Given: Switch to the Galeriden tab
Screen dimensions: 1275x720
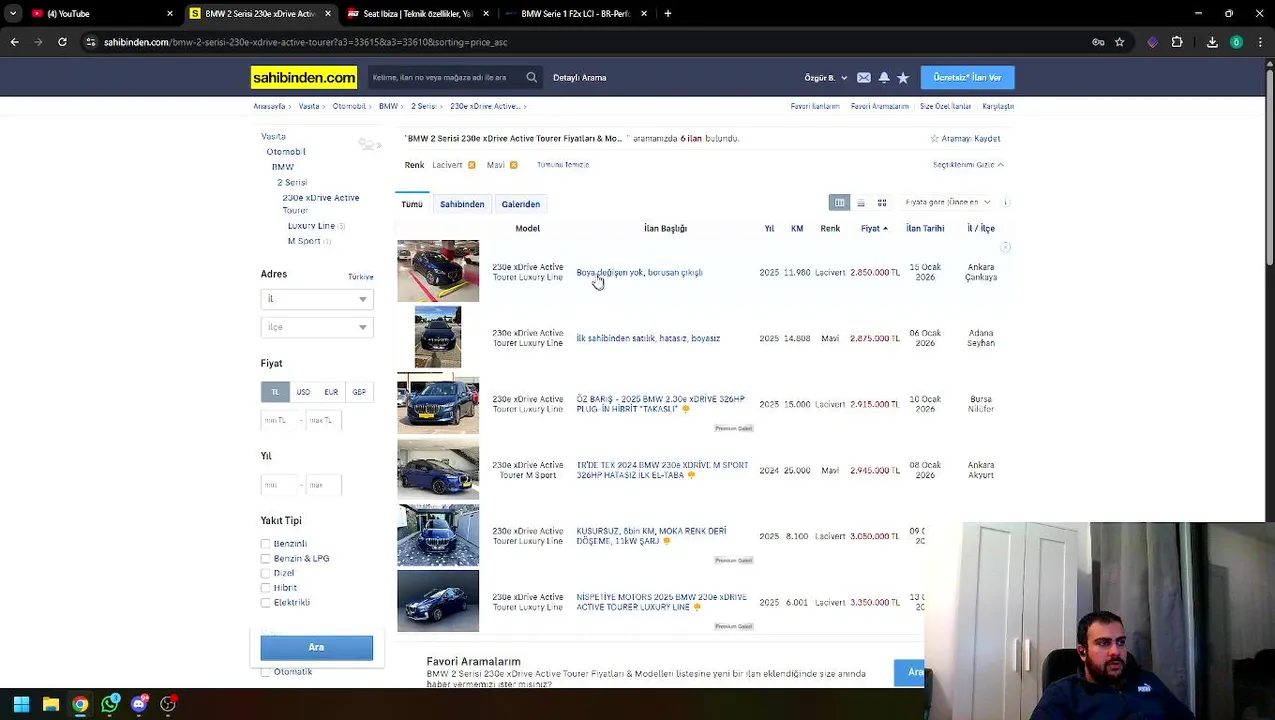Looking at the screenshot, I should point(520,204).
